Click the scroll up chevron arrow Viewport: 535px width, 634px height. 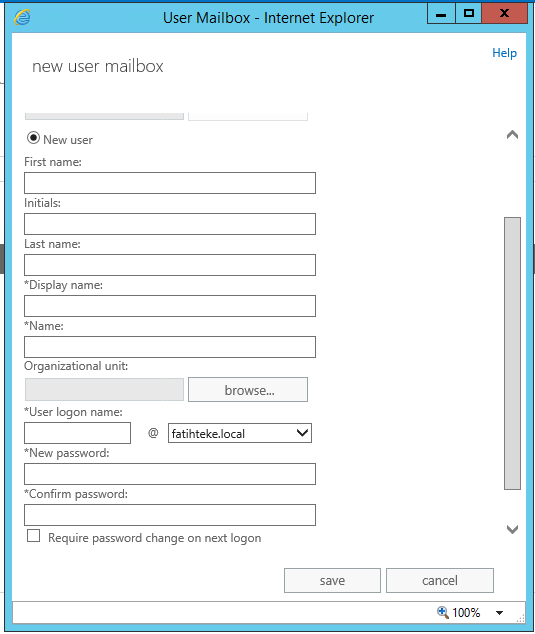point(512,135)
